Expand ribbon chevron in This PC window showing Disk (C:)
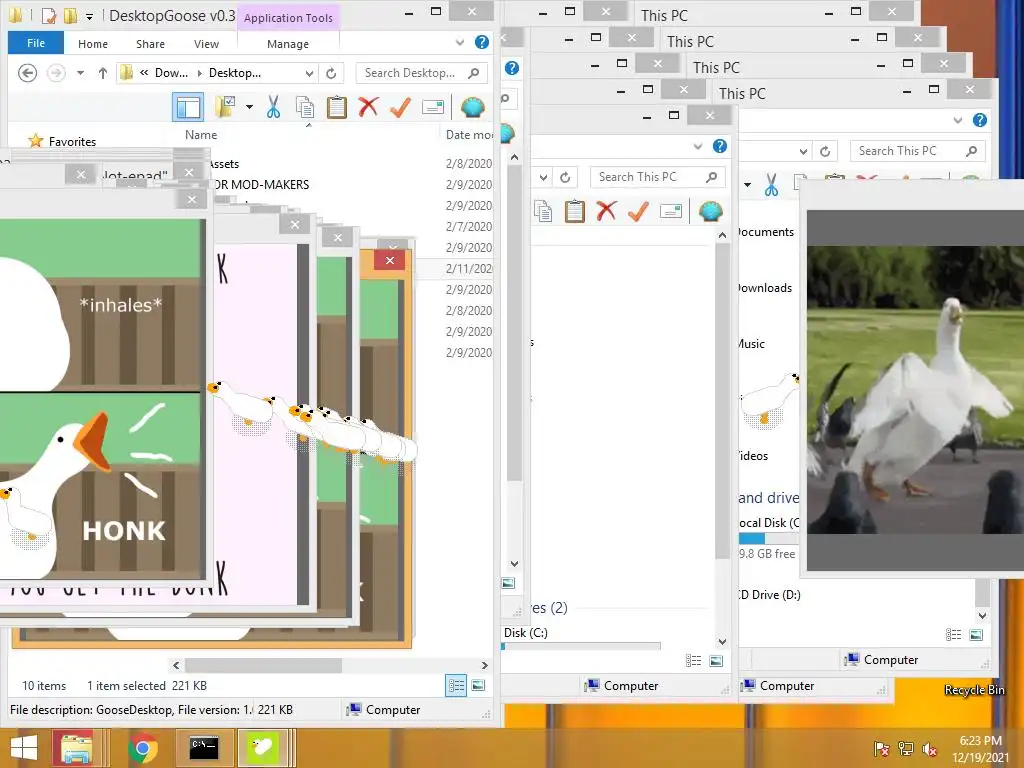The height and width of the screenshot is (768, 1024). pos(697,146)
